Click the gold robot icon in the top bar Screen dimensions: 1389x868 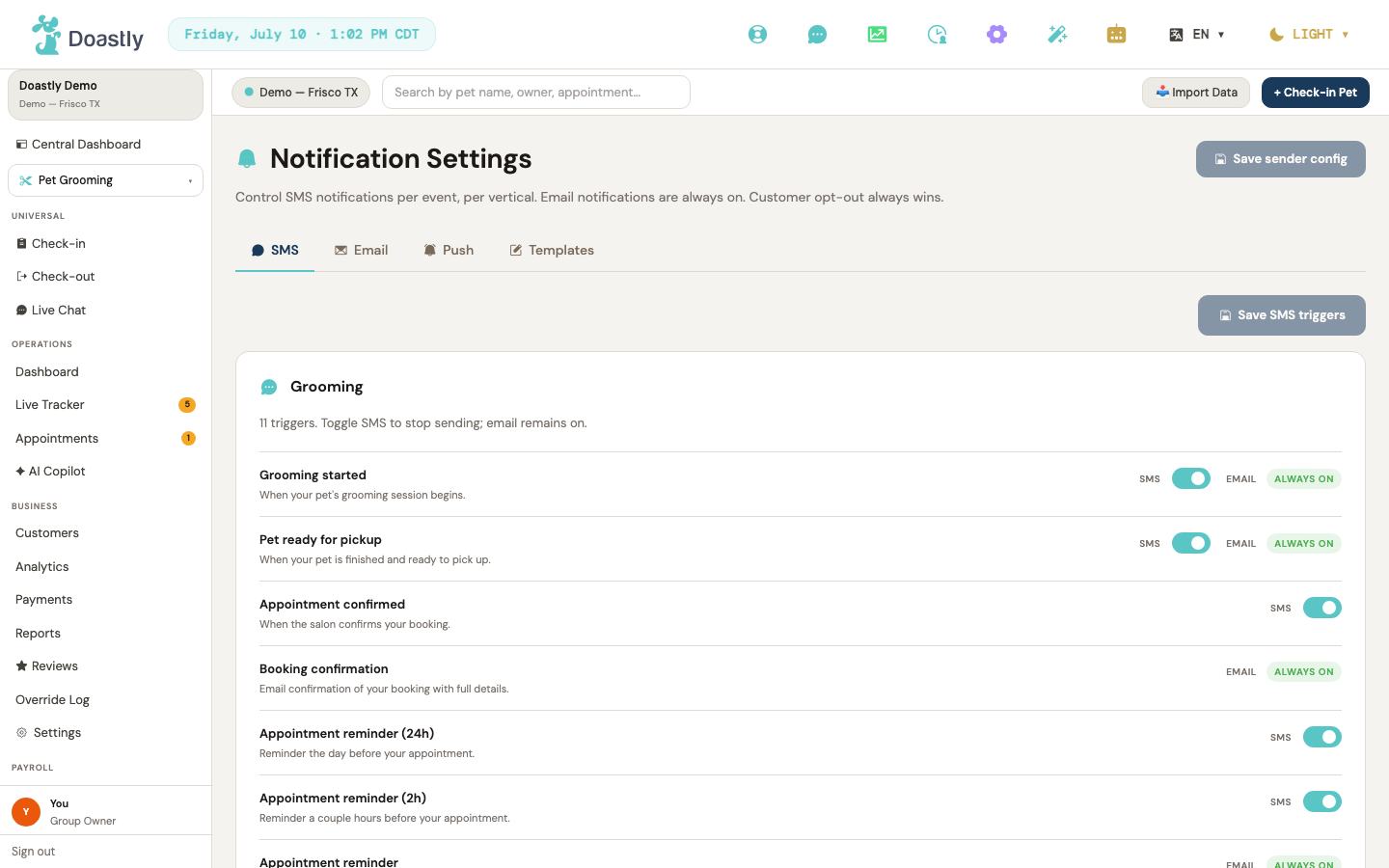pos(1116,35)
